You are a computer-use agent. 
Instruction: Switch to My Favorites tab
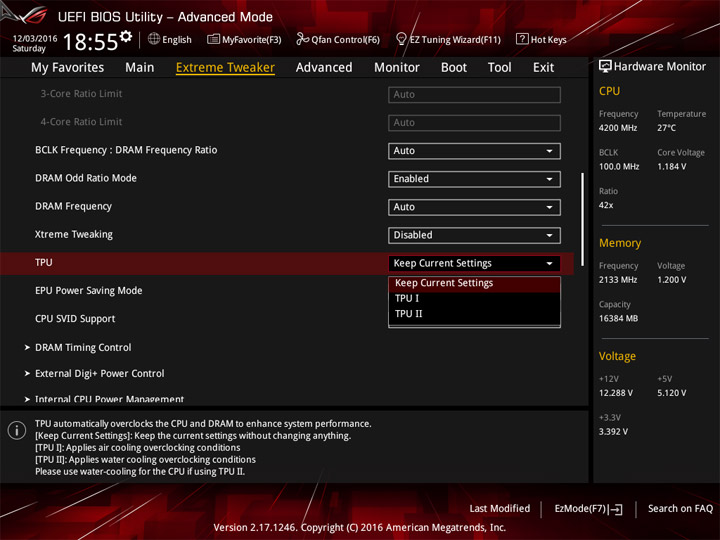point(68,68)
